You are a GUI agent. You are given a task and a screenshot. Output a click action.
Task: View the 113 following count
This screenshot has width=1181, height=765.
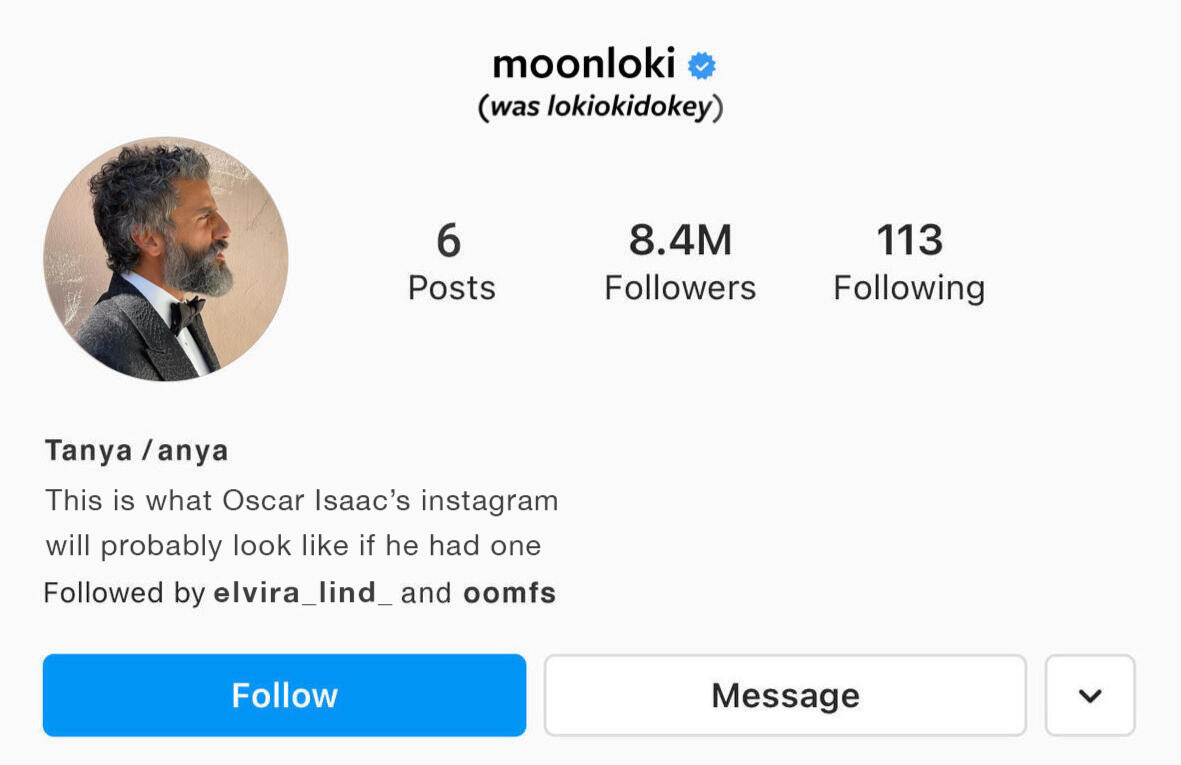[x=909, y=240]
